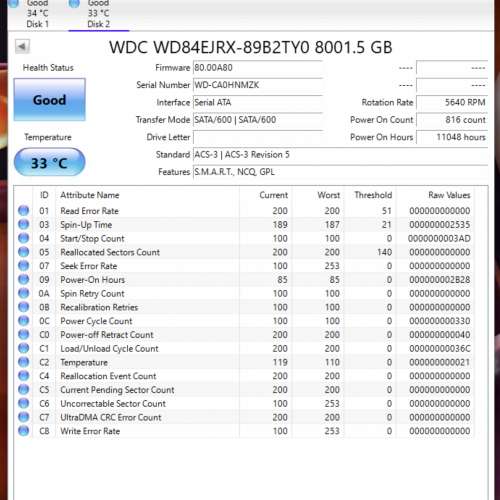Image resolution: width=500 pixels, height=500 pixels.
Task: Click status orb for Read Error Rate
Action: (x=23, y=211)
